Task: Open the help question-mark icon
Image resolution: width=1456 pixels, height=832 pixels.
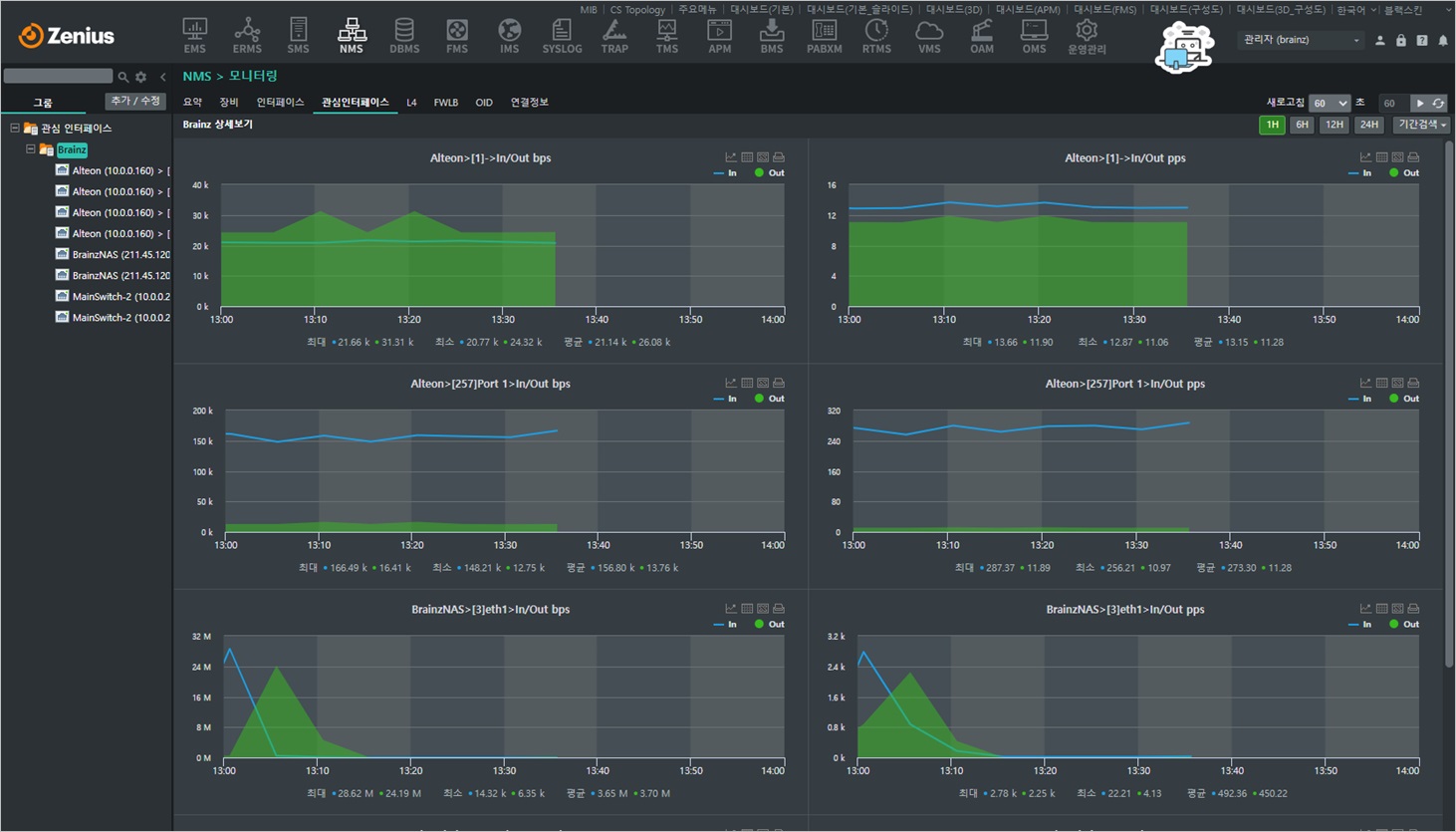Action: click(x=1422, y=41)
